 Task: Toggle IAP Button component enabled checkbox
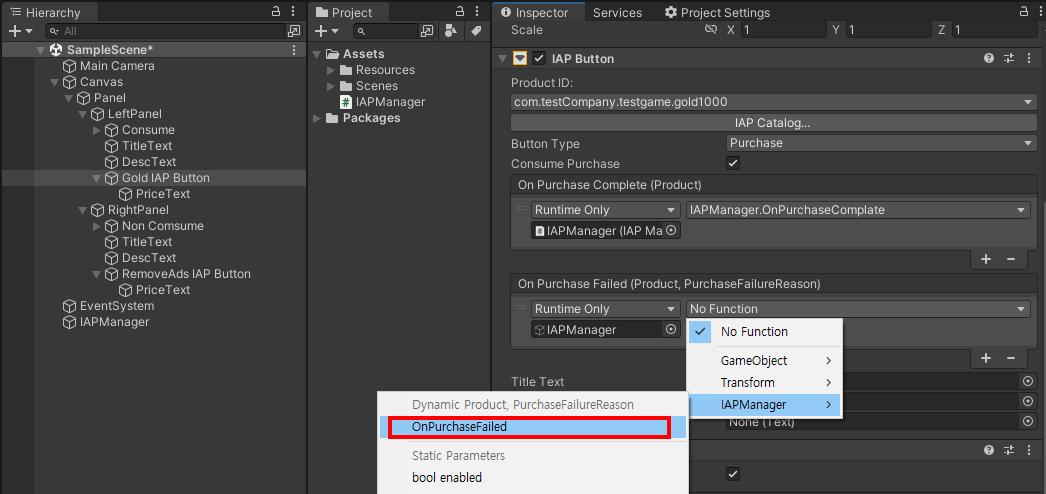539,59
